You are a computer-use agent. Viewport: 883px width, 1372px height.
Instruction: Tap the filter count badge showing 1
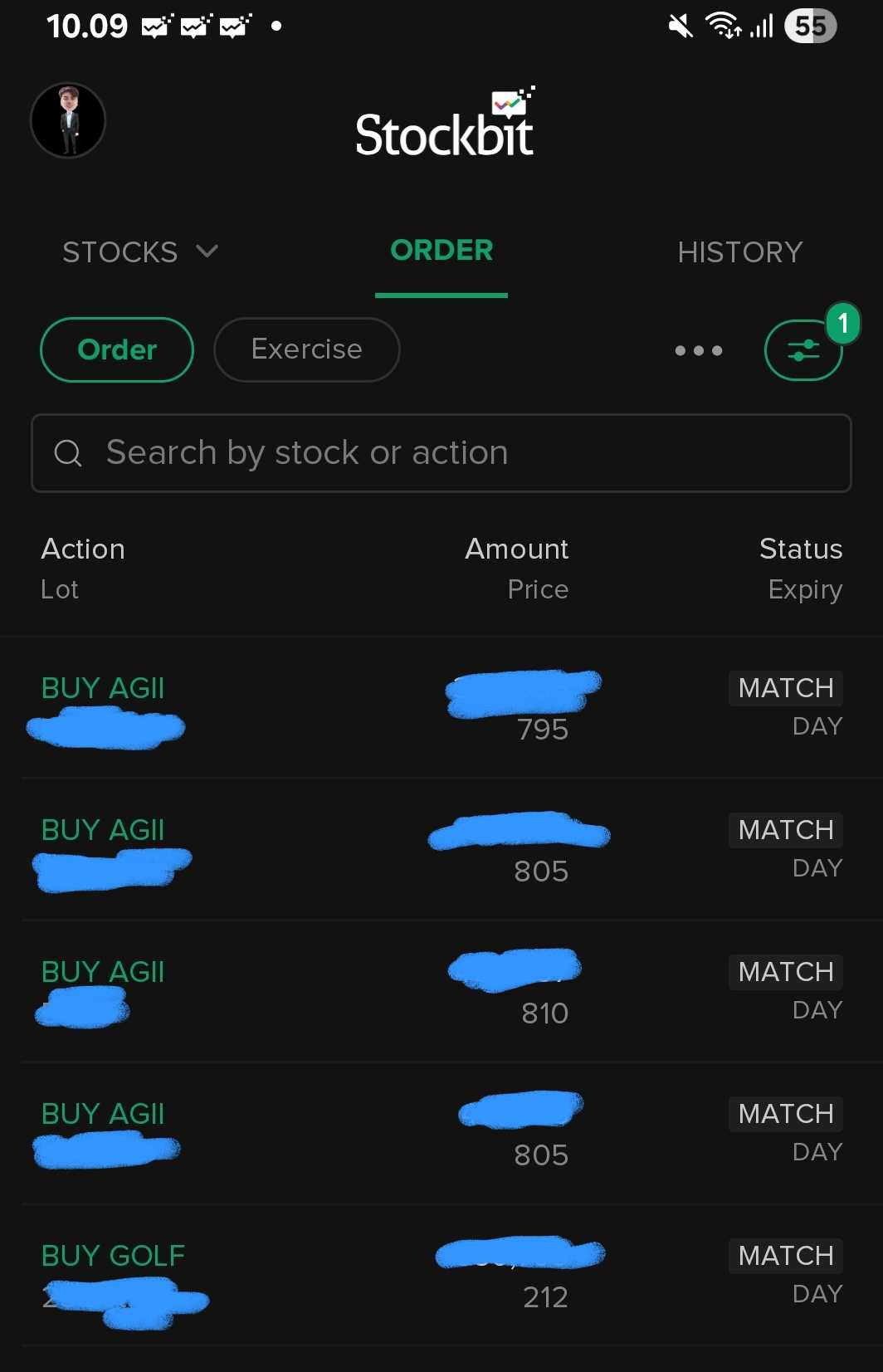843,323
